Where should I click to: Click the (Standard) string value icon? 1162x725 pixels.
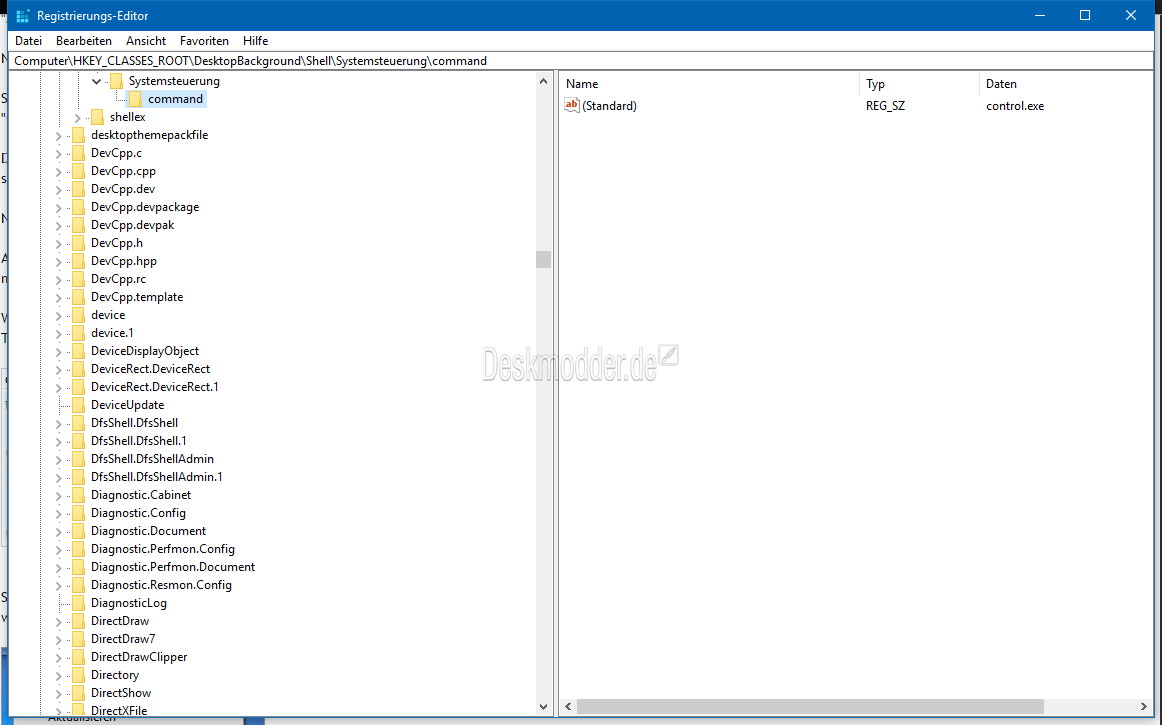(x=571, y=105)
